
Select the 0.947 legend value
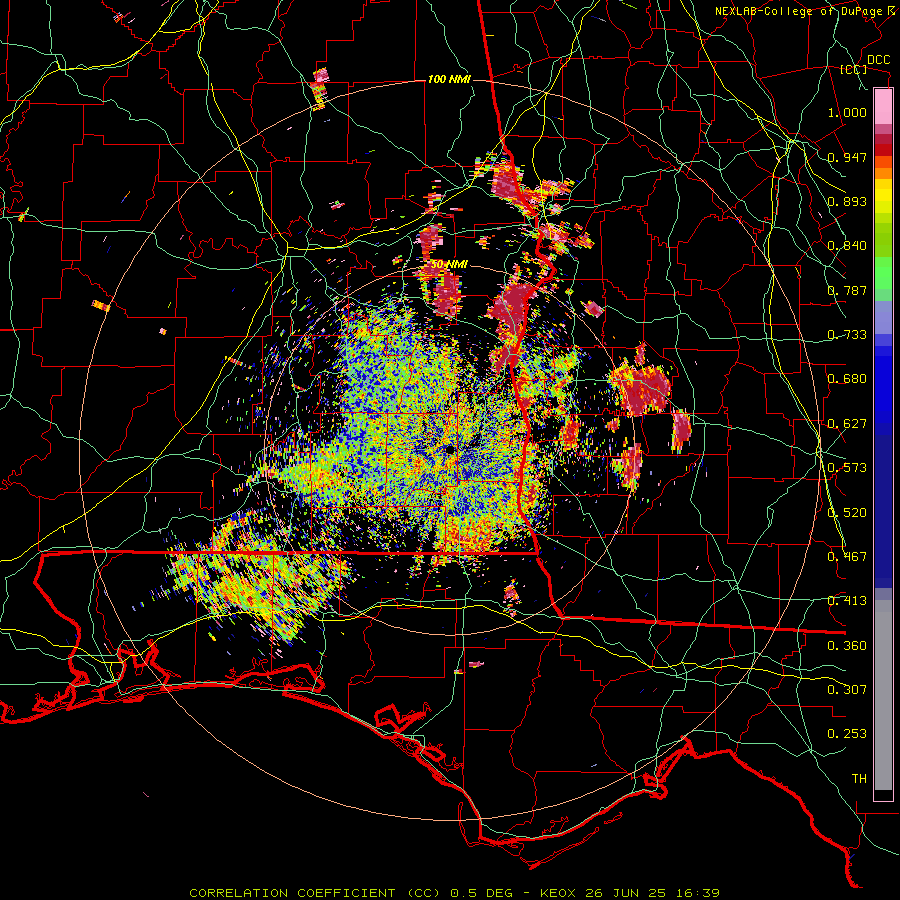(847, 157)
